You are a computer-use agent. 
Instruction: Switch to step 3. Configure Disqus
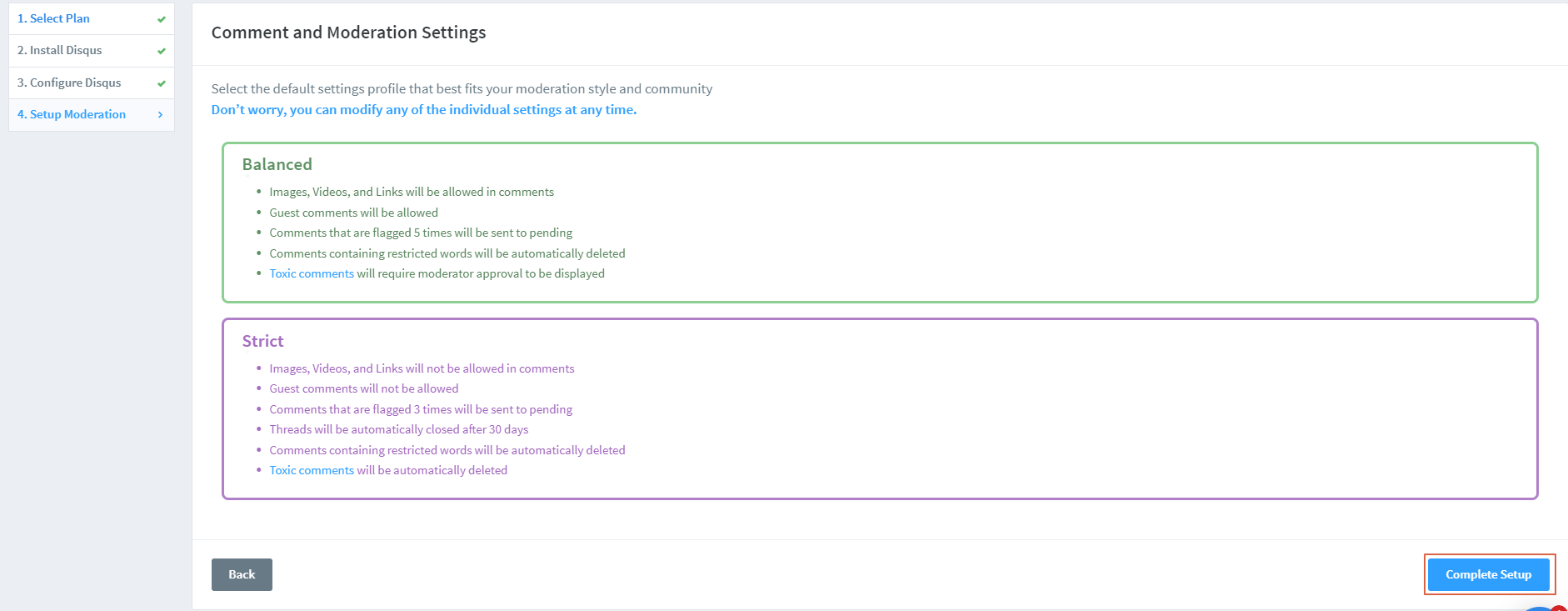pos(70,83)
